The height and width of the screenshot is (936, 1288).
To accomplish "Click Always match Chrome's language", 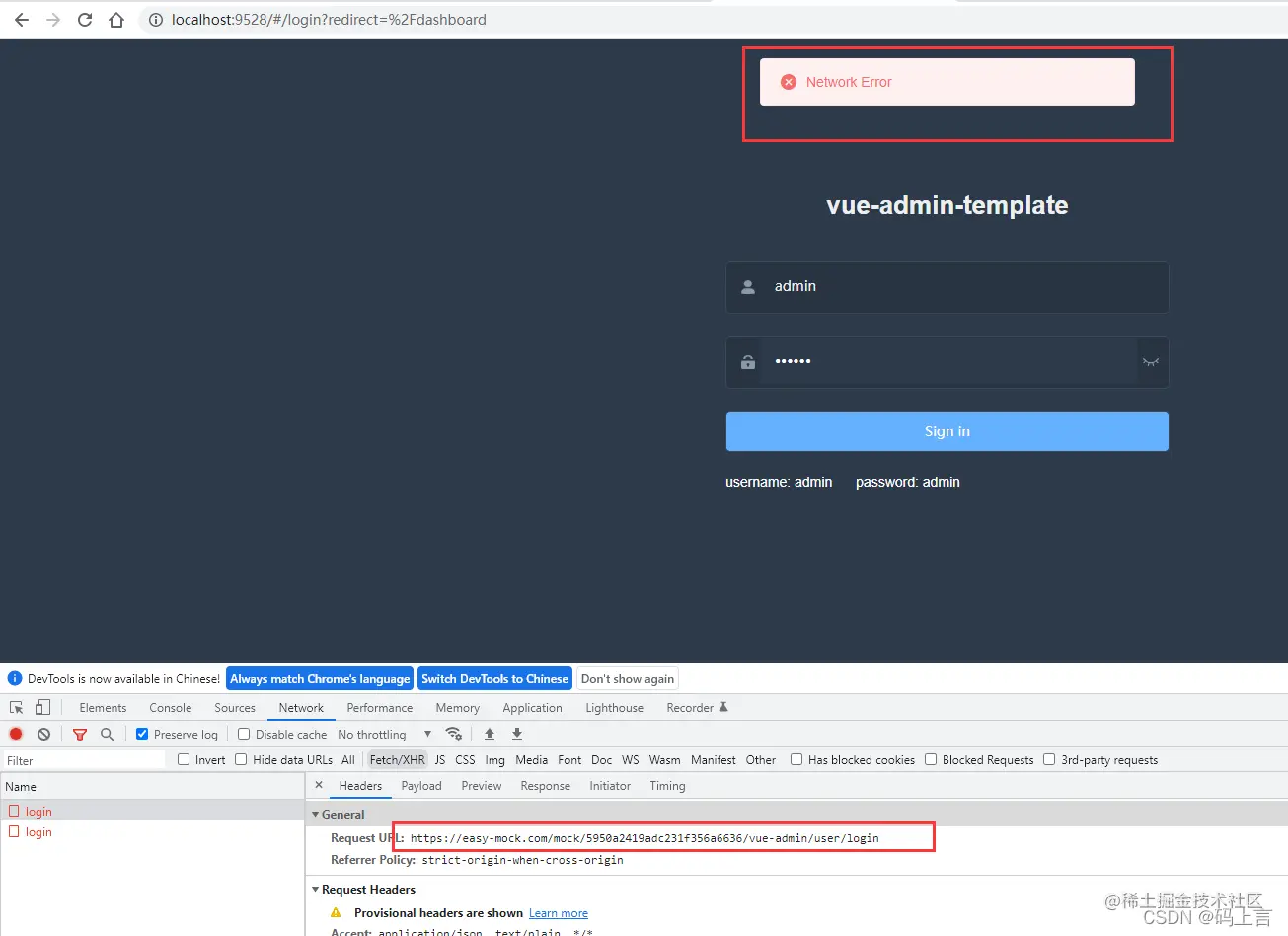I will point(320,679).
